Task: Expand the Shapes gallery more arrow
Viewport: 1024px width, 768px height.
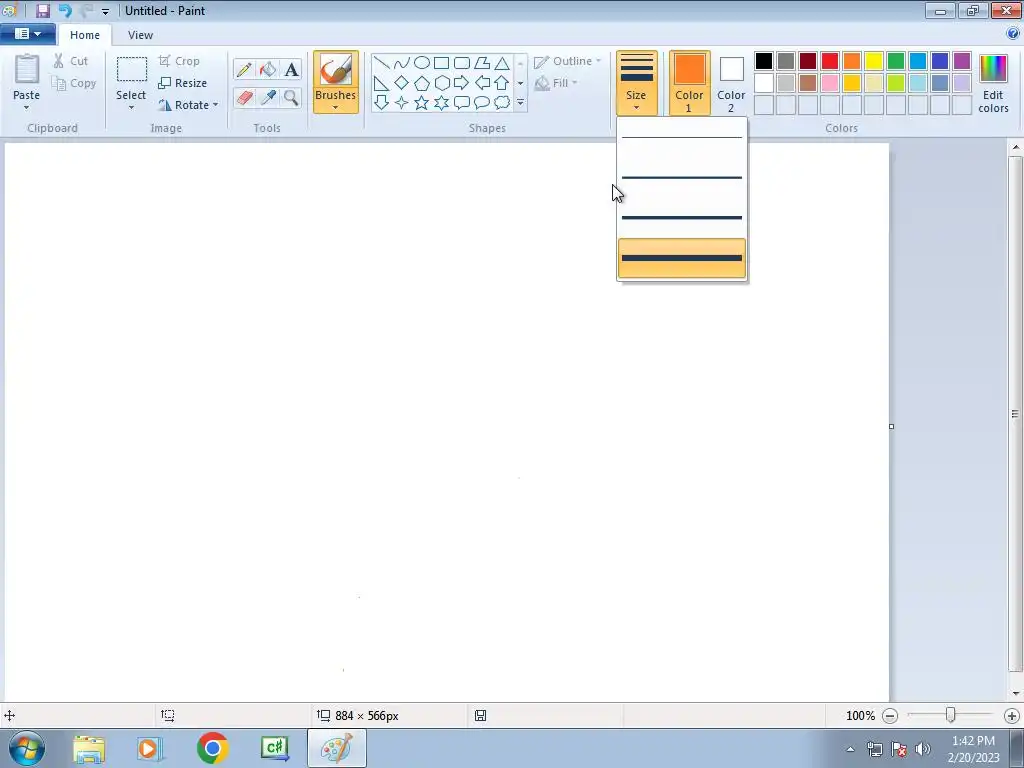Action: (520, 103)
